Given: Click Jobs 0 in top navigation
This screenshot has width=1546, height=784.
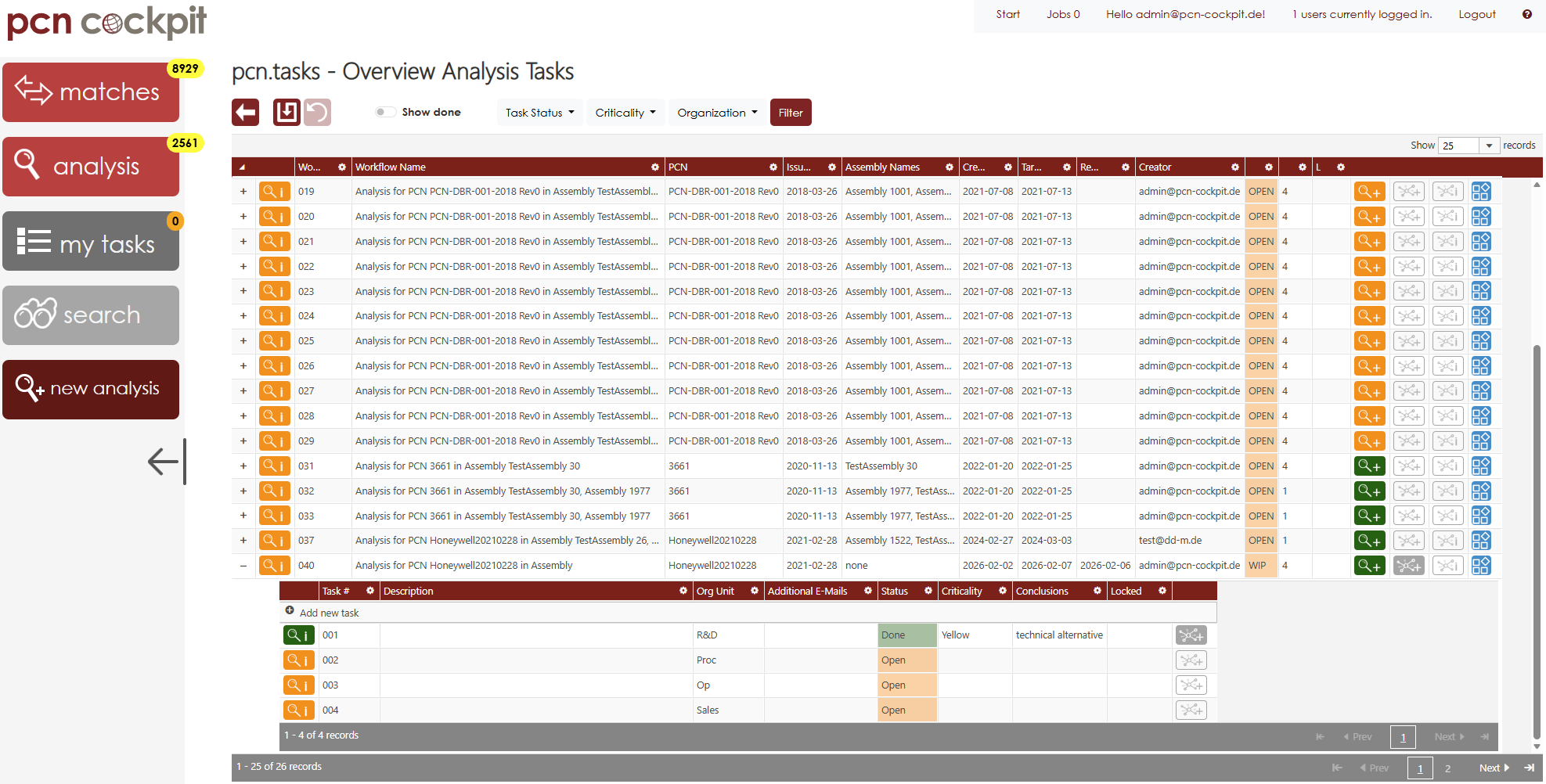Looking at the screenshot, I should point(1063,14).
